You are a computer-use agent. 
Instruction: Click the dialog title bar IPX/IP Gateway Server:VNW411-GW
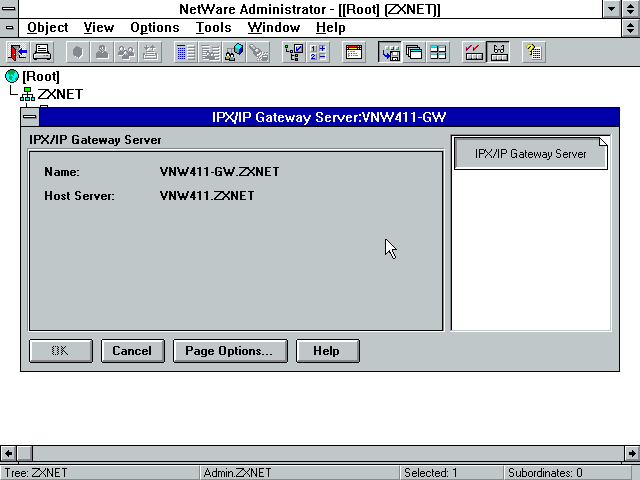pos(329,117)
